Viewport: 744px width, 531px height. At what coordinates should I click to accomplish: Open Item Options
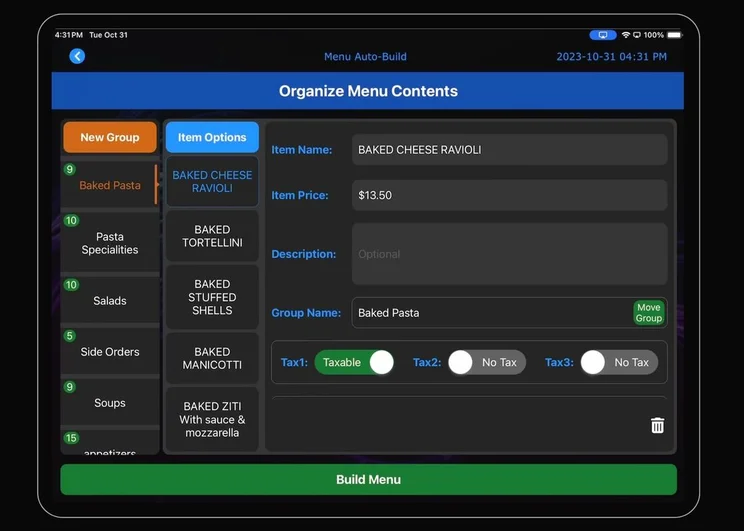click(x=212, y=137)
